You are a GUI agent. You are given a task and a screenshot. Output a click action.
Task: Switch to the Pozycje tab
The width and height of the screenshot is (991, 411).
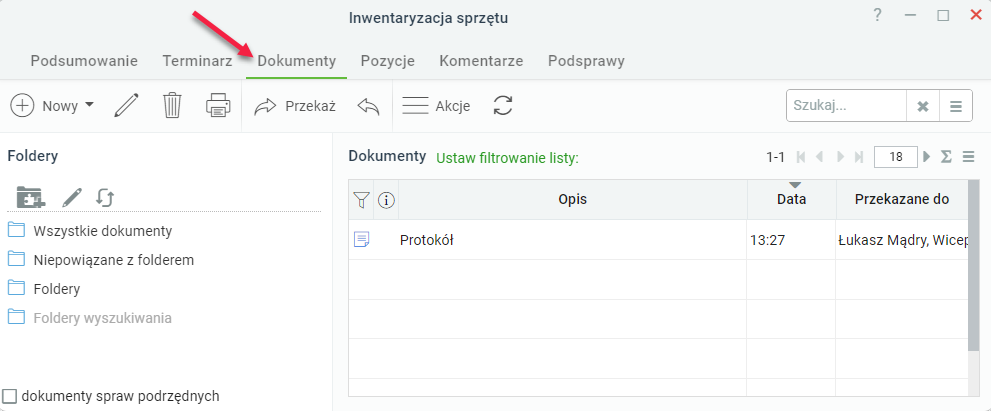[387, 61]
